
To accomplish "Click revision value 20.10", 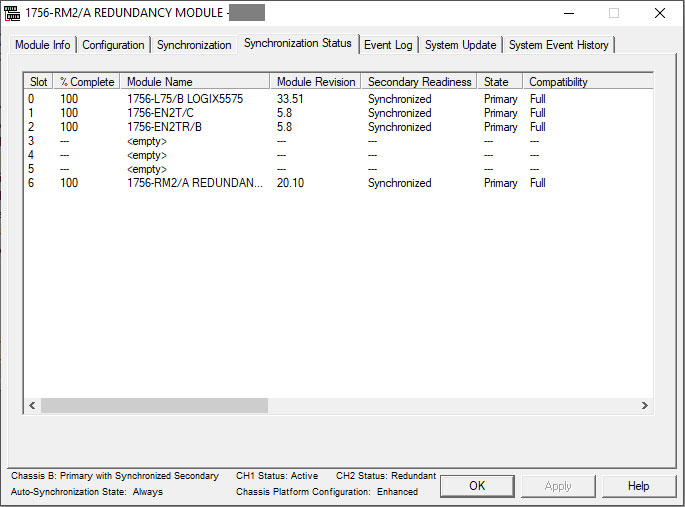I will pyautogui.click(x=290, y=183).
